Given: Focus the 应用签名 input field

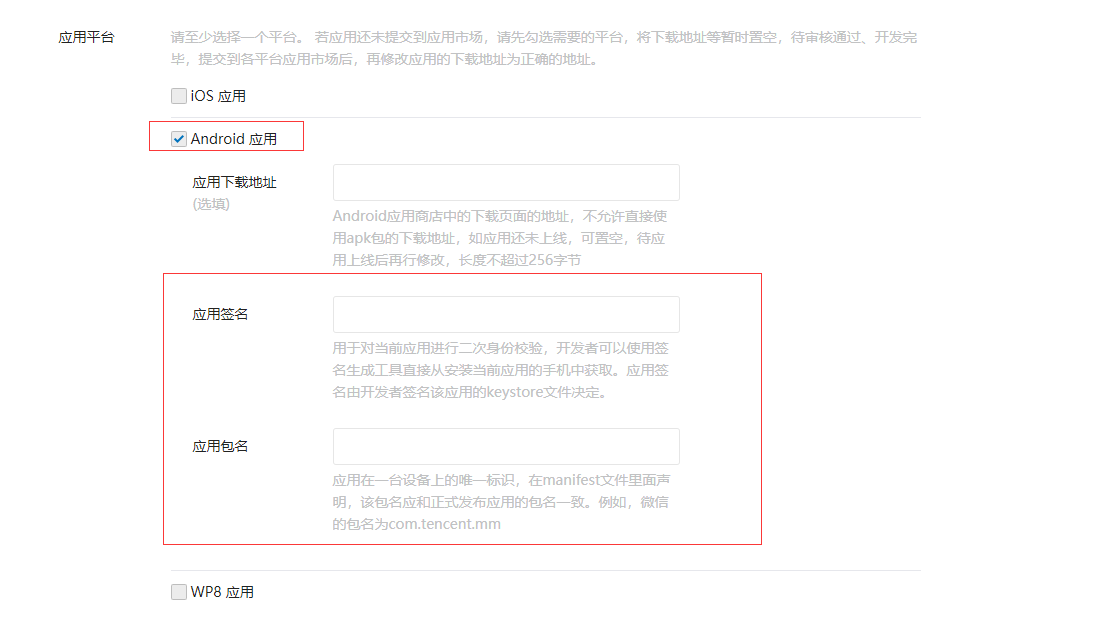Looking at the screenshot, I should pos(506,315).
